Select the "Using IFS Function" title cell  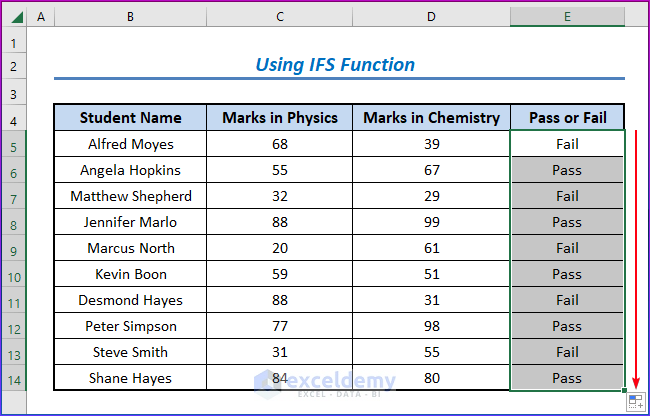tap(335, 65)
